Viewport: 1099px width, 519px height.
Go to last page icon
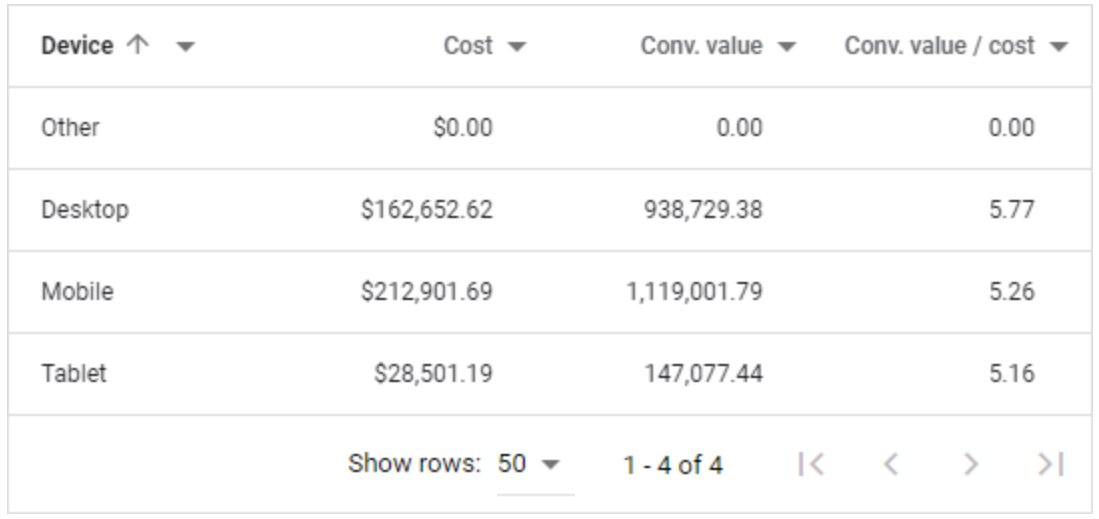coord(1051,464)
